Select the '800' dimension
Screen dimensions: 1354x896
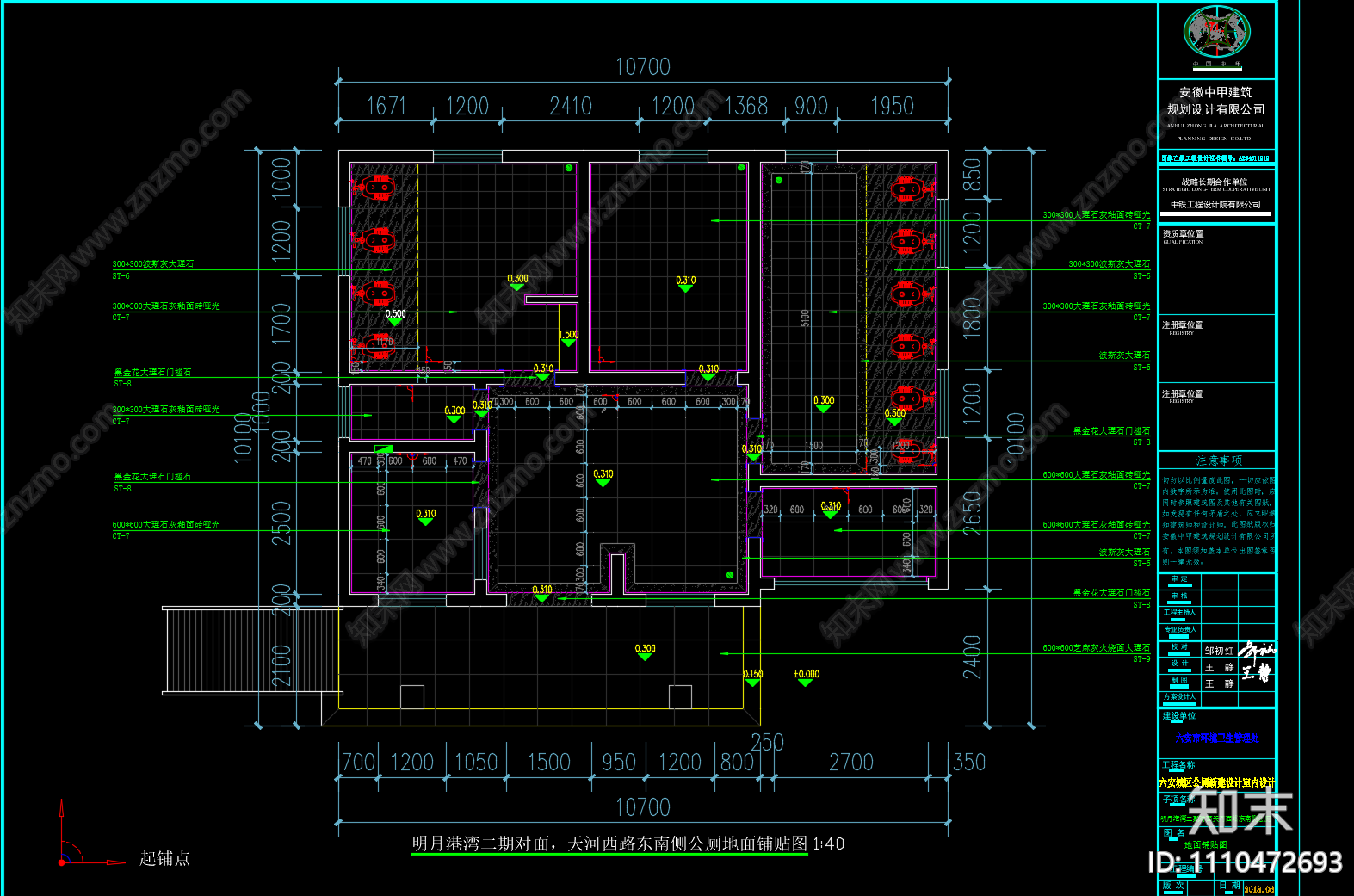click(x=737, y=763)
